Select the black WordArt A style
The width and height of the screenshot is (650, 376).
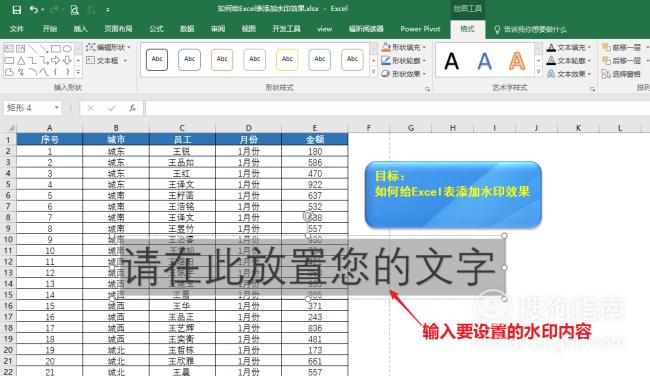pyautogui.click(x=451, y=61)
